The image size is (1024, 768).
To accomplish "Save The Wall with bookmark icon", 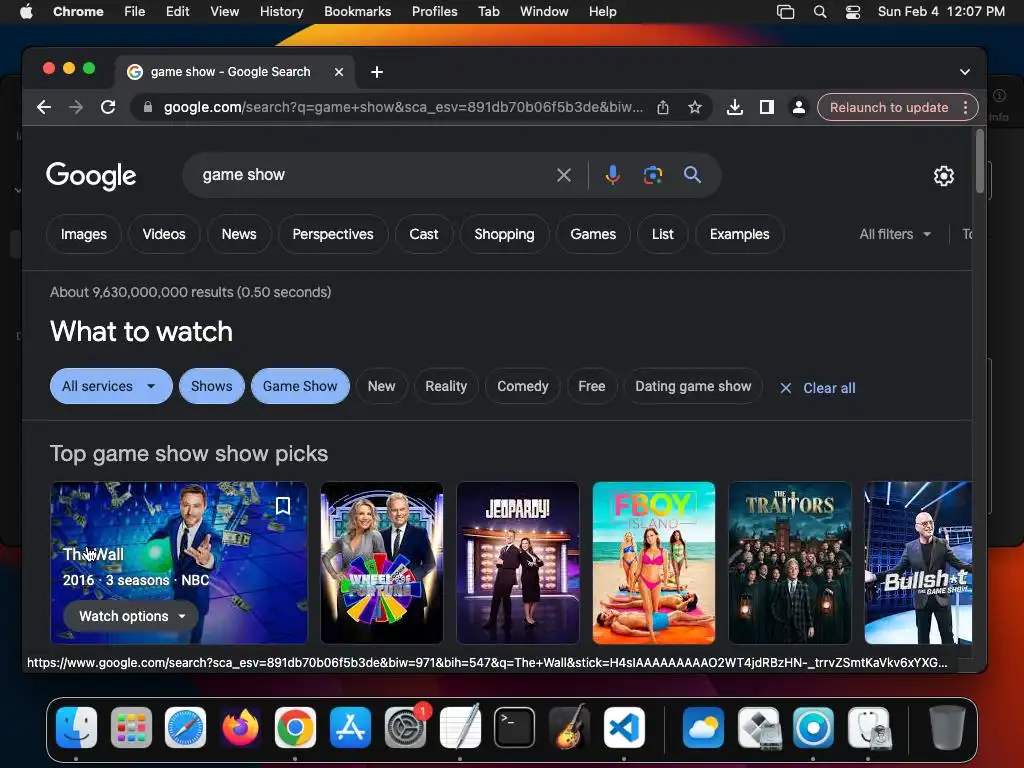I will coord(283,505).
